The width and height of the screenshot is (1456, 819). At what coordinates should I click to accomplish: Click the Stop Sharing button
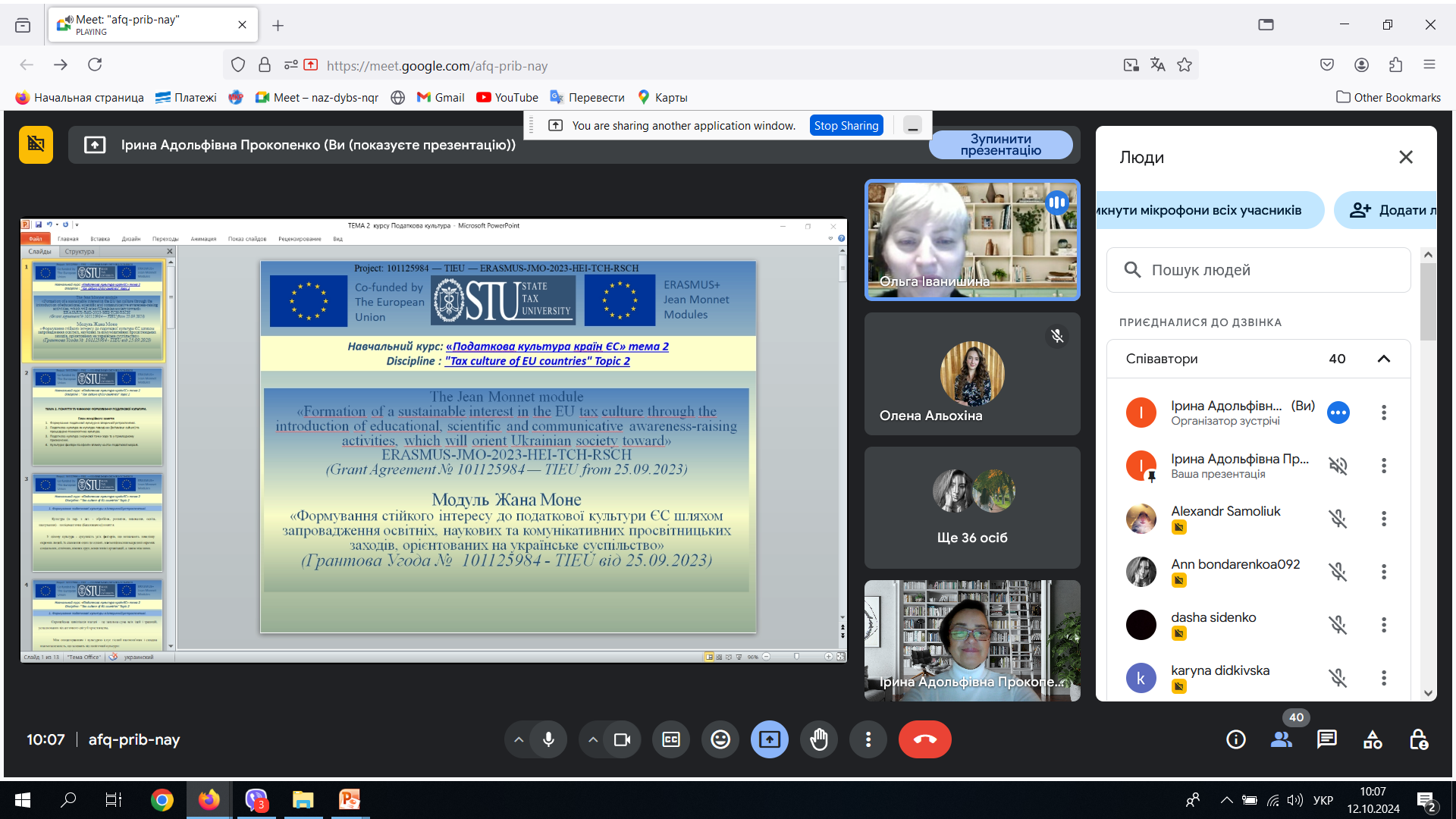click(x=844, y=125)
